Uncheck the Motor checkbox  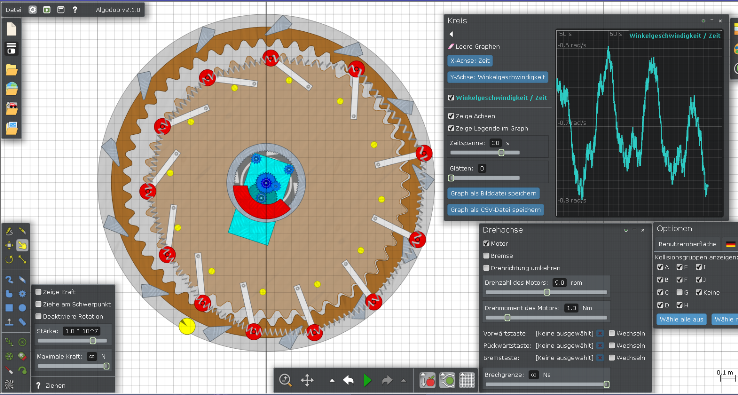pyautogui.click(x=486, y=243)
